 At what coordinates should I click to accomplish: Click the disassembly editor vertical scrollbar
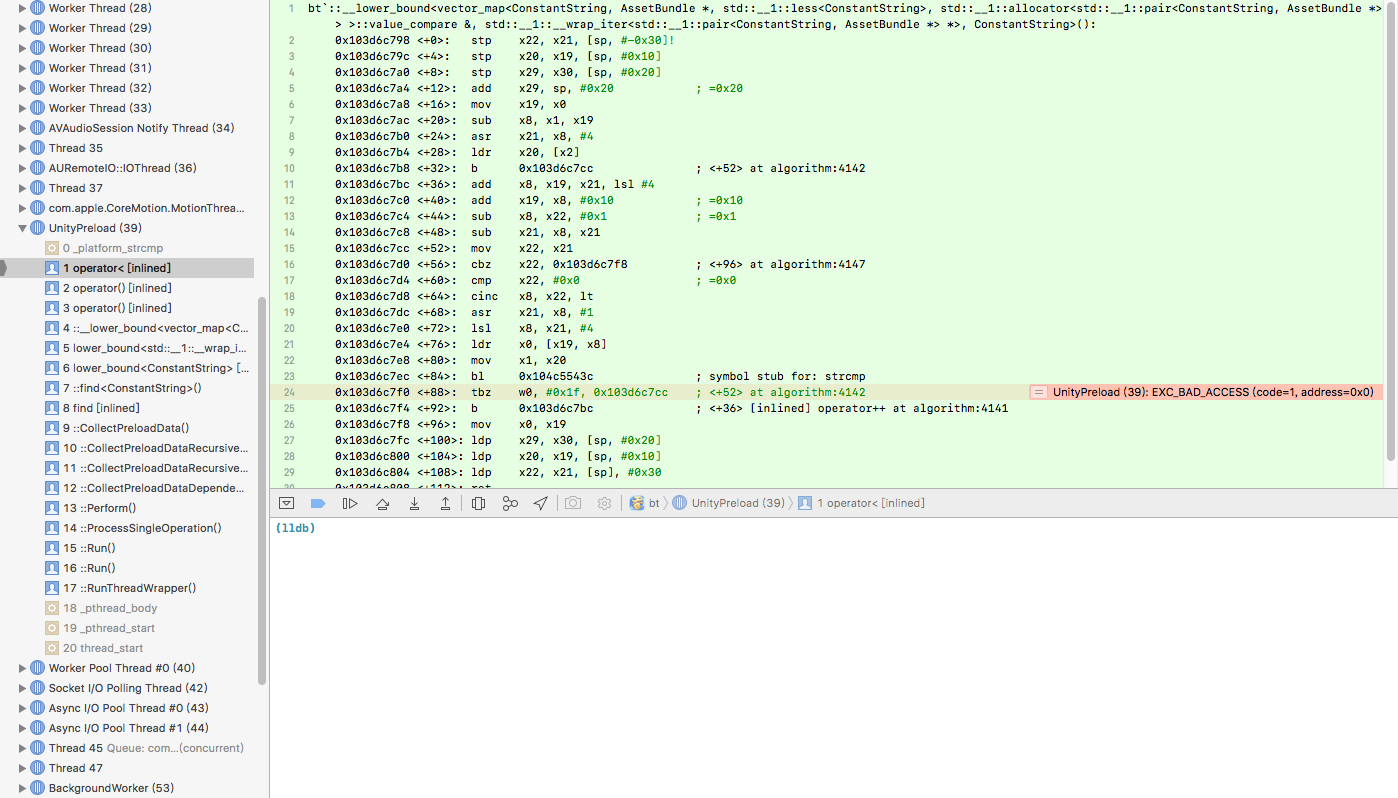(1391, 230)
